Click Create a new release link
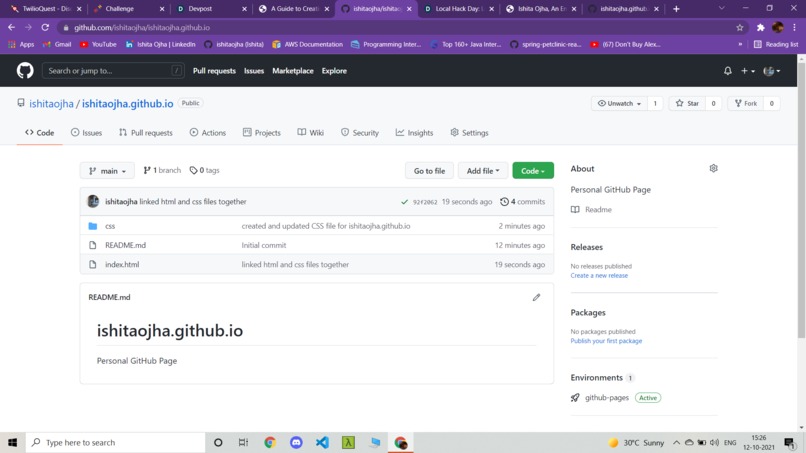This screenshot has height=453, width=806. click(x=599, y=276)
